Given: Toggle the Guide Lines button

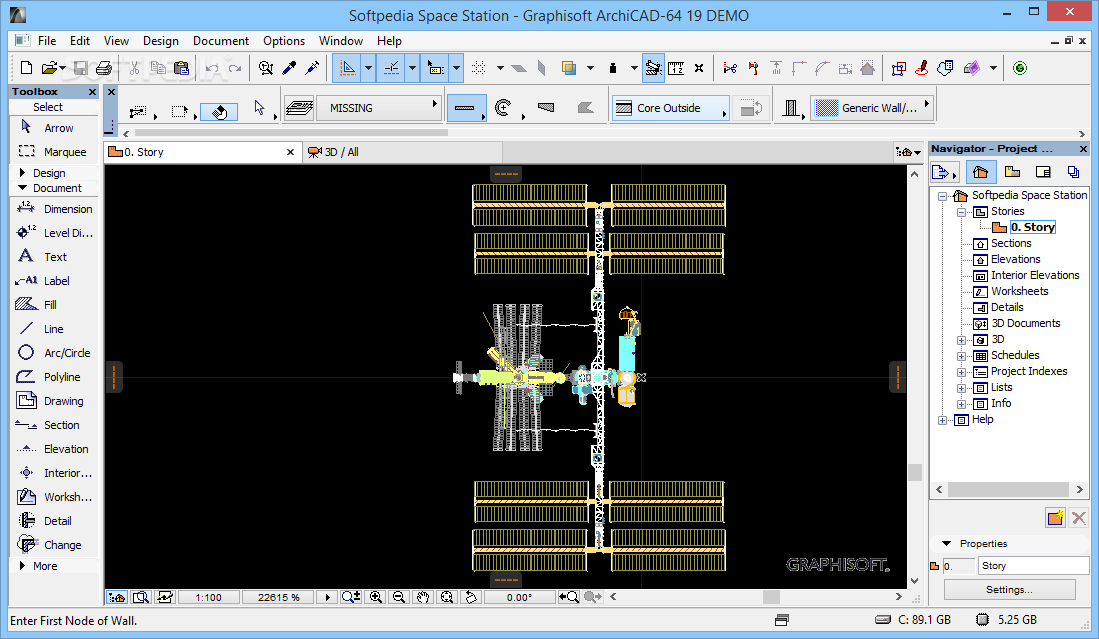Looking at the screenshot, I should tap(348, 68).
